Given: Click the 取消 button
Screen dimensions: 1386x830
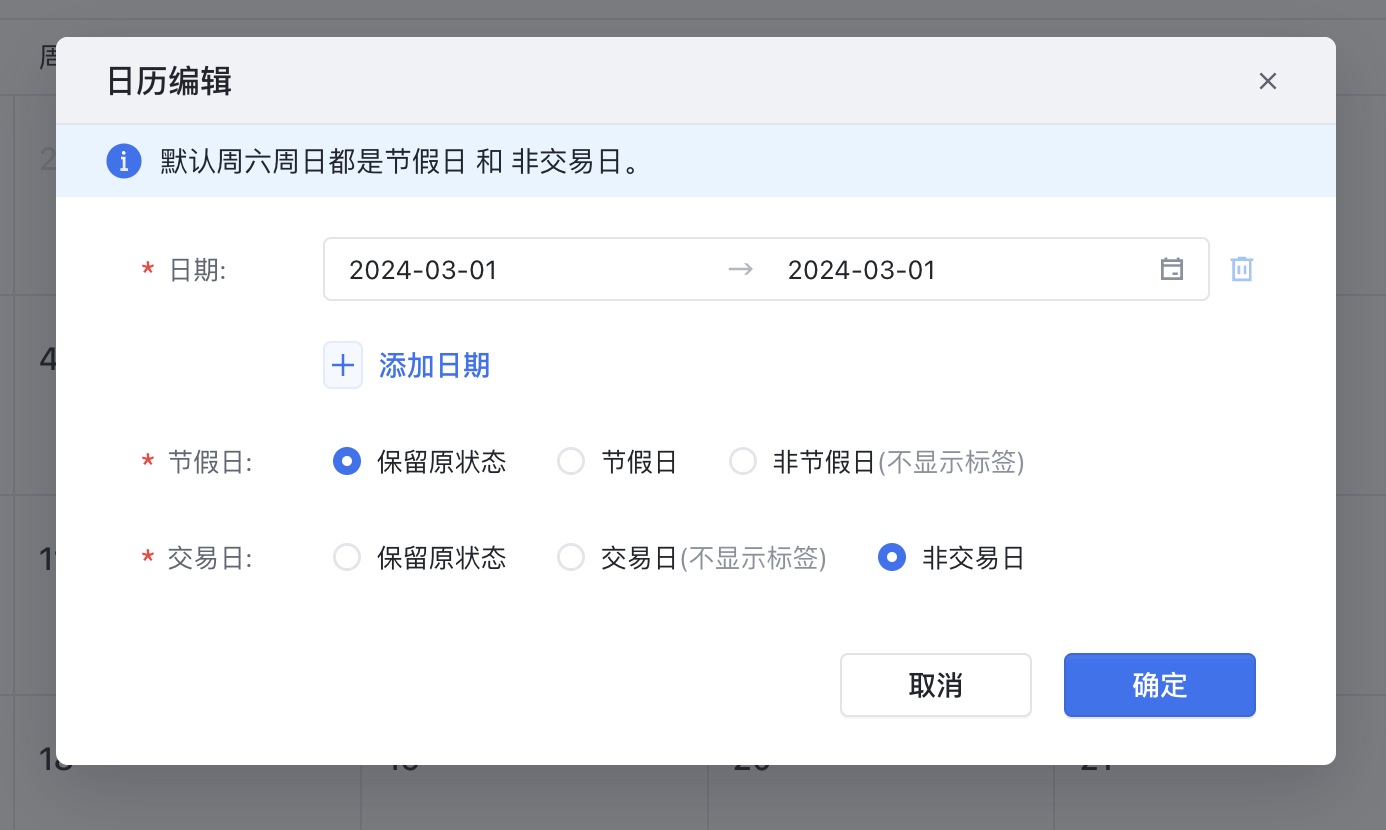Looking at the screenshot, I should (936, 685).
